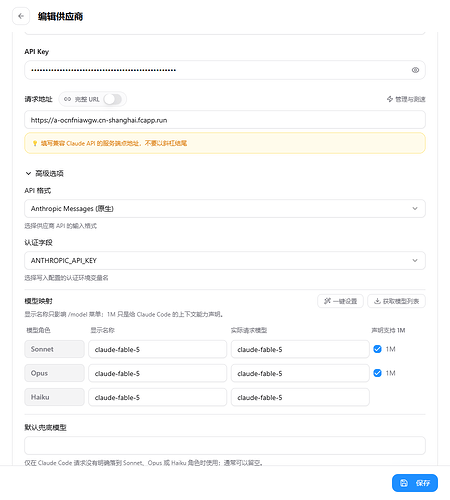Edit Sonnet actual request model field

300,349
